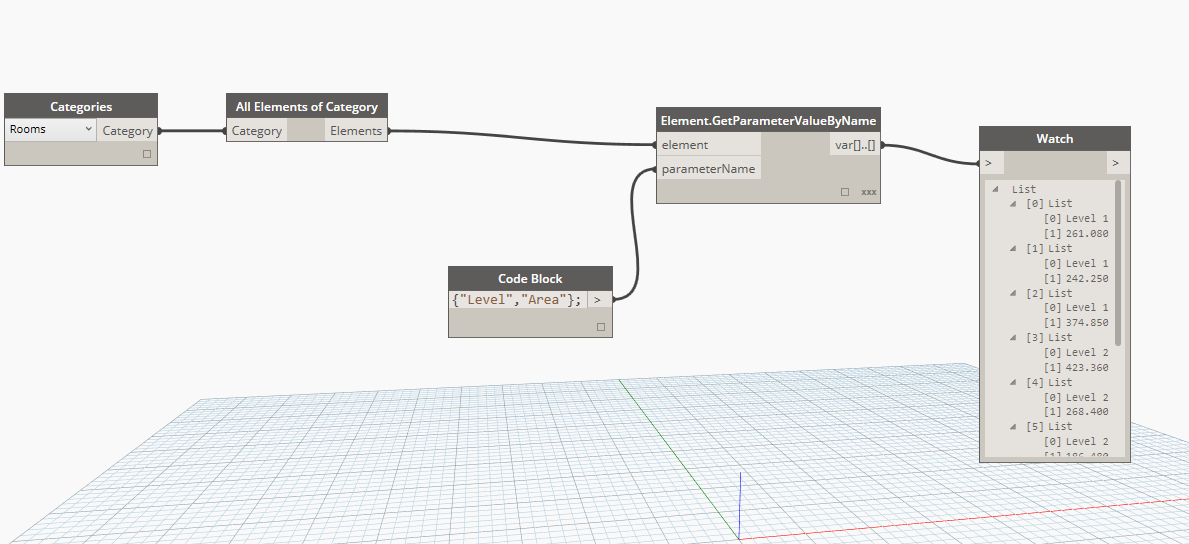Select the Element.GetParameterValueByName node header
Viewport: 1189px width, 544px height.
(x=768, y=121)
